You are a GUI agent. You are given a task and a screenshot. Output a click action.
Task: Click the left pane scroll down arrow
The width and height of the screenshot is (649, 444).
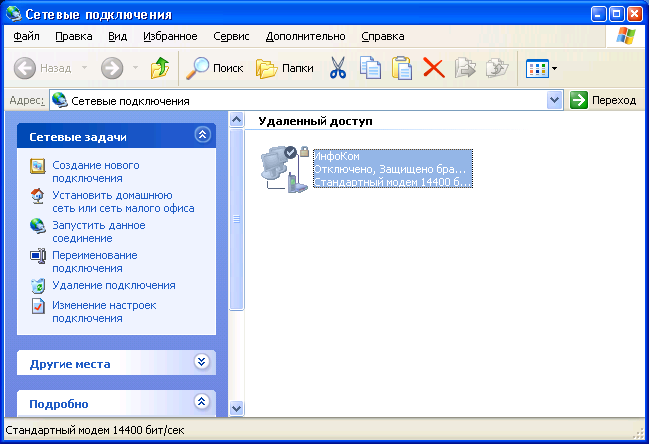(x=236, y=408)
